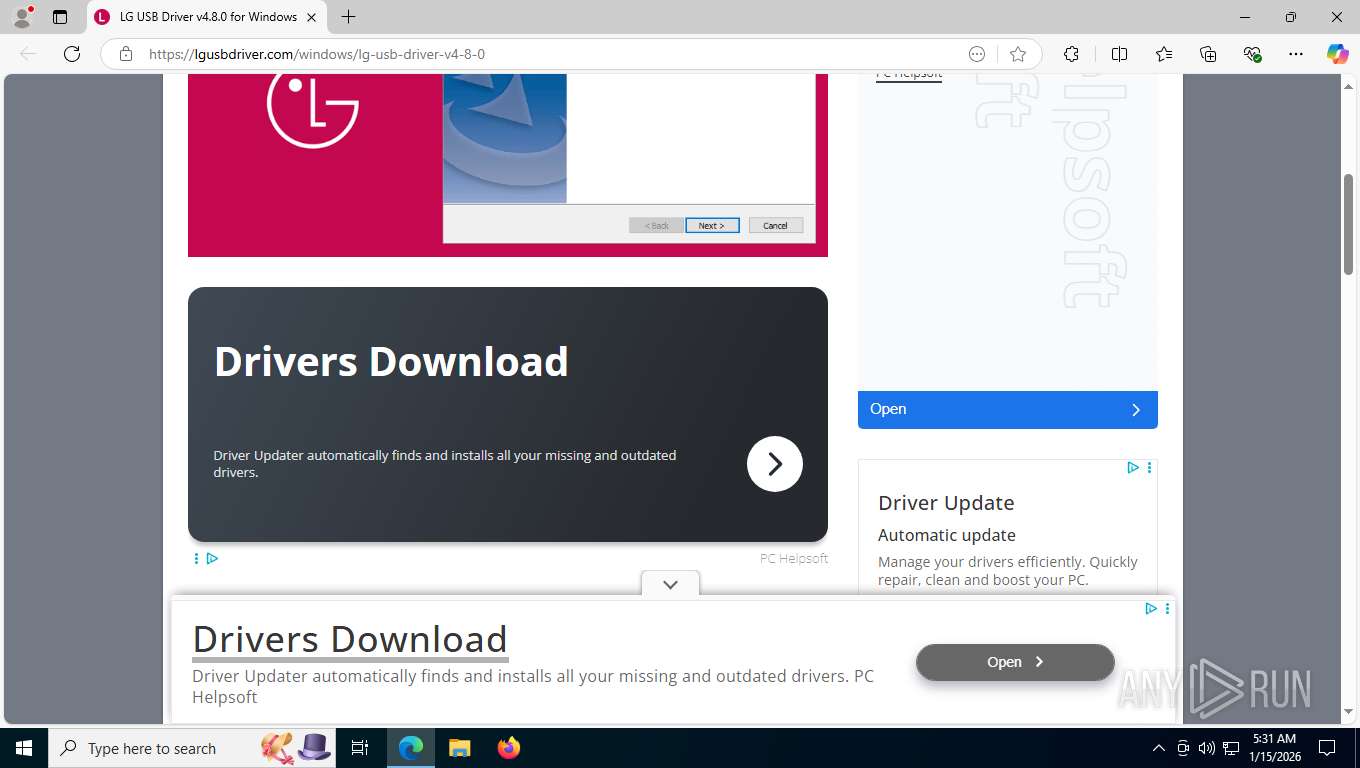Viewport: 1360px width, 768px height.
Task: Click Automatic update text in sidebar ad
Action: [x=947, y=535]
